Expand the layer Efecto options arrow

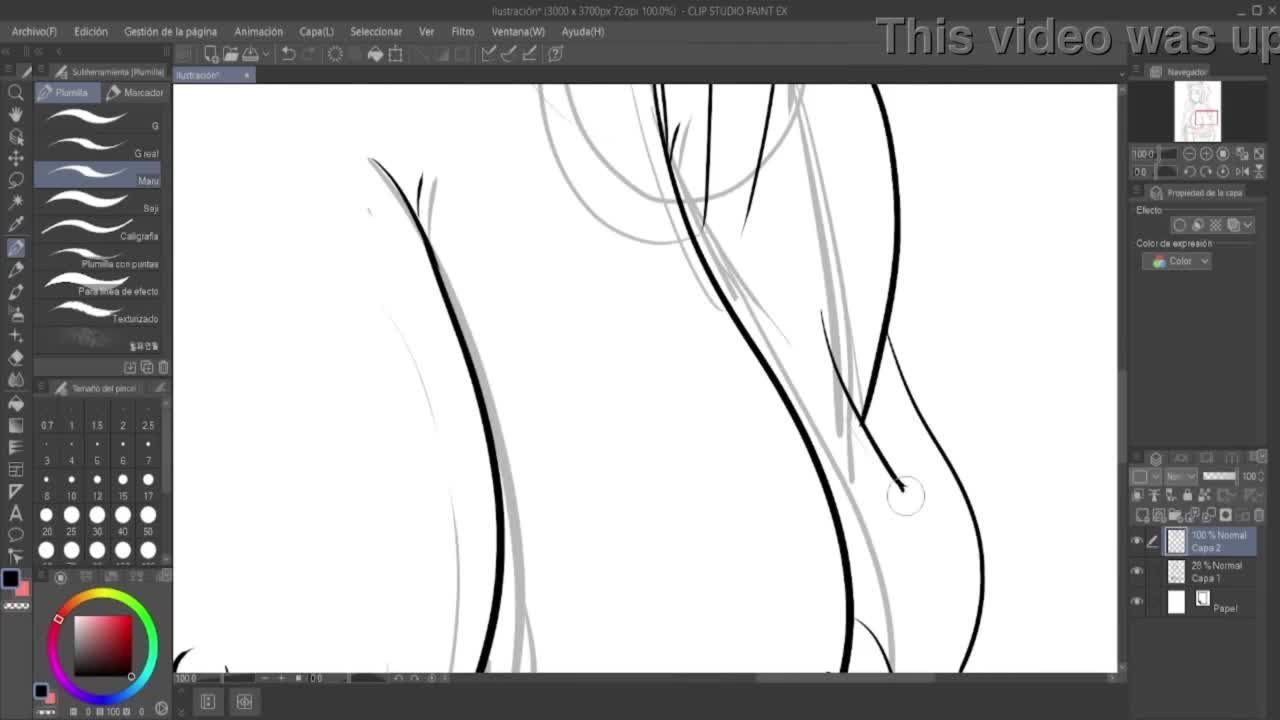pyautogui.click(x=1248, y=225)
